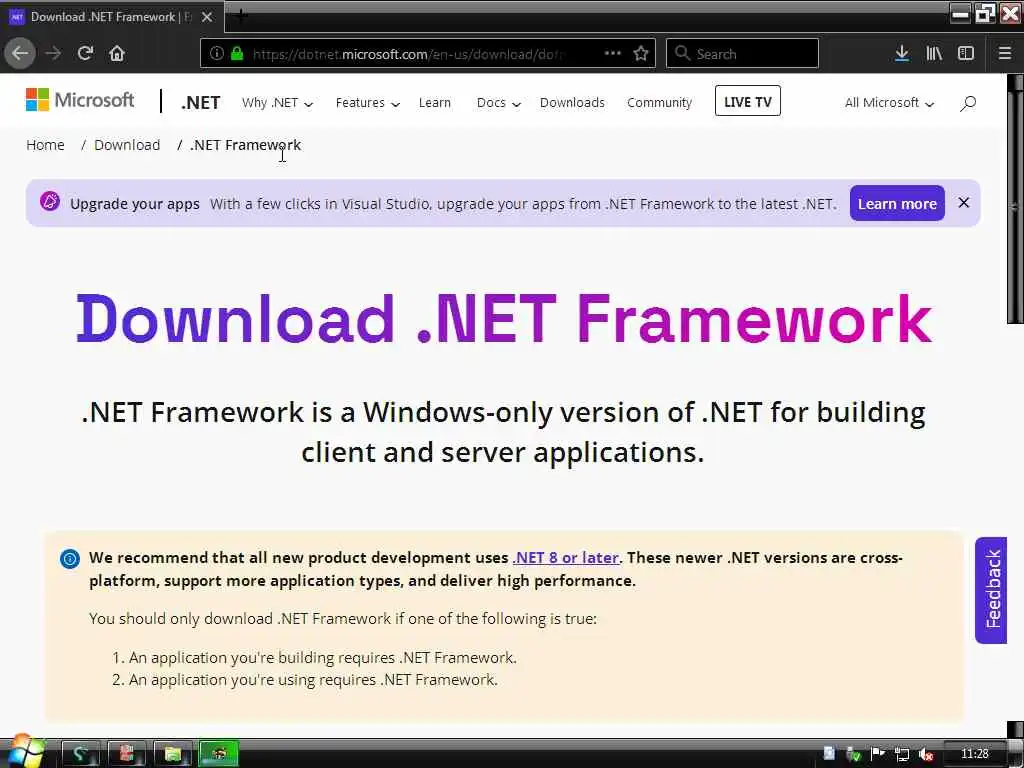1024x768 pixels.
Task: View site information via the info icon
Action: point(217,54)
